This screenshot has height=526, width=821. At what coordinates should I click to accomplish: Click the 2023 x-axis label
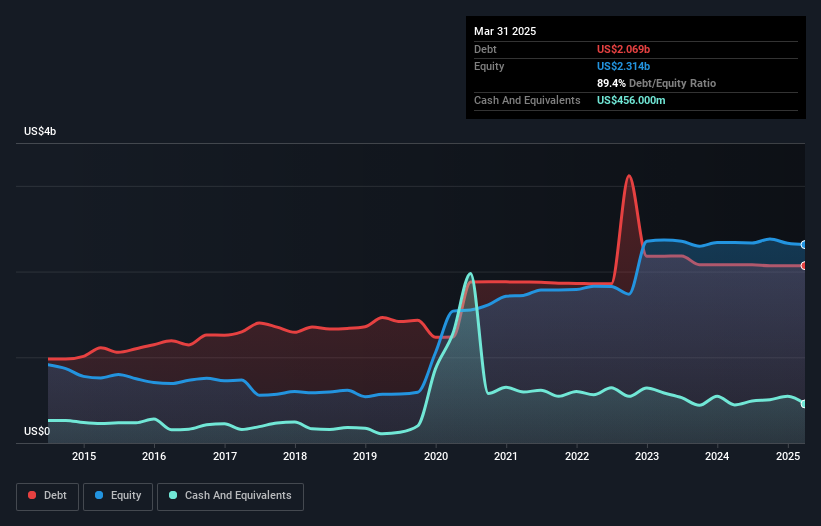(647, 456)
